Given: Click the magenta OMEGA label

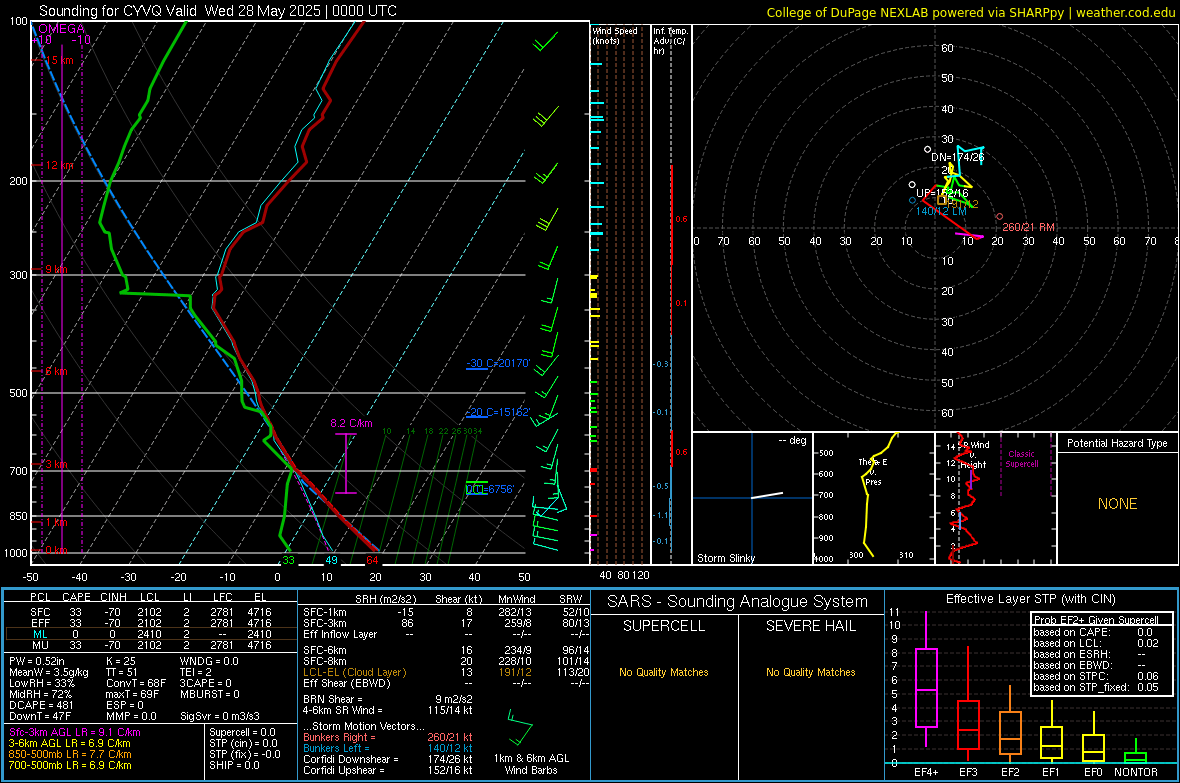Looking at the screenshot, I should click(x=62, y=29).
